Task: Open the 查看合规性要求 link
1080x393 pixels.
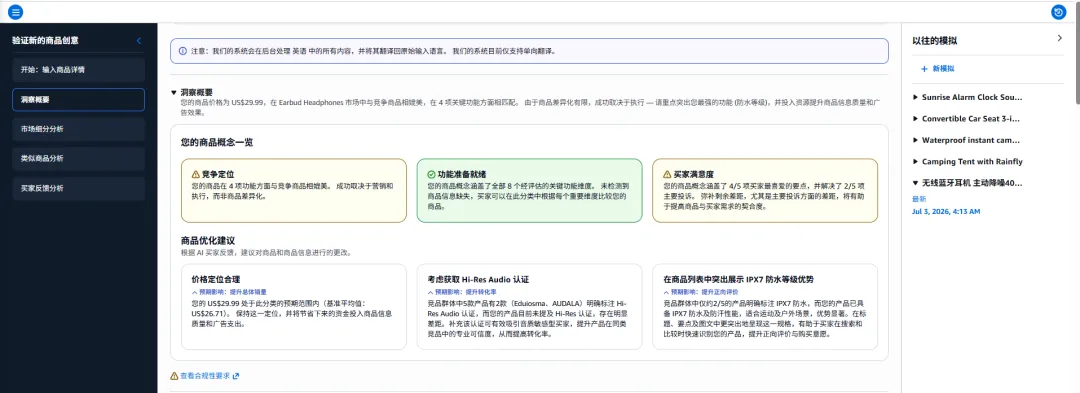Action: (205, 376)
